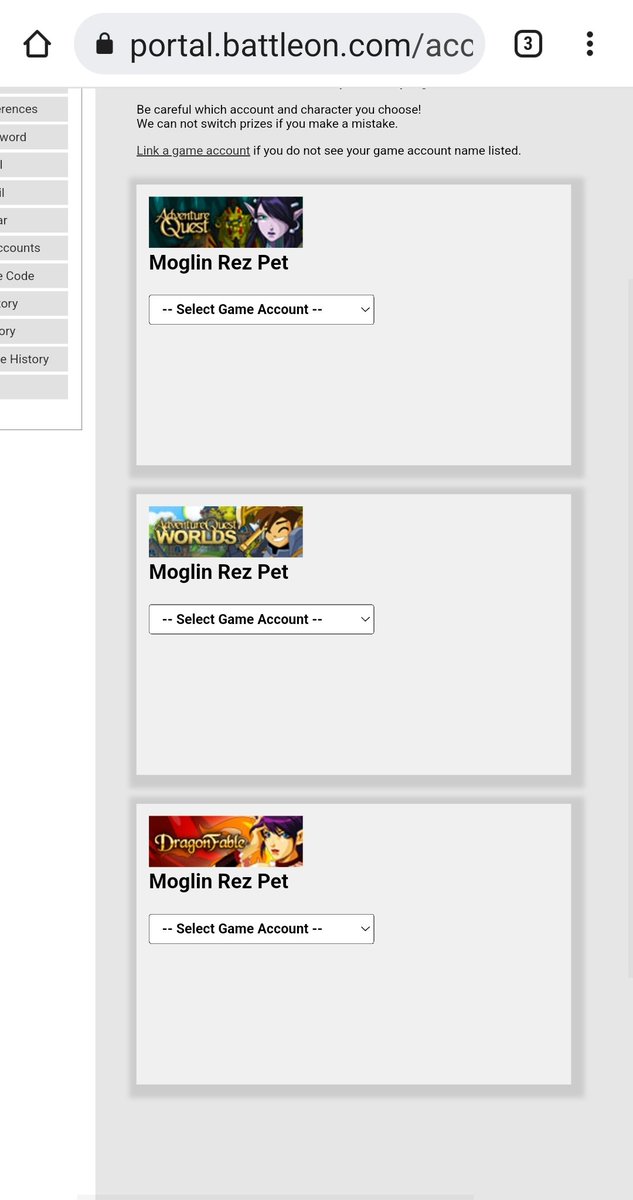Image resolution: width=633 pixels, height=1200 pixels.
Task: Click 'Moglin Rez Pet' title under AdventureQuest banner
Action: tap(218, 263)
